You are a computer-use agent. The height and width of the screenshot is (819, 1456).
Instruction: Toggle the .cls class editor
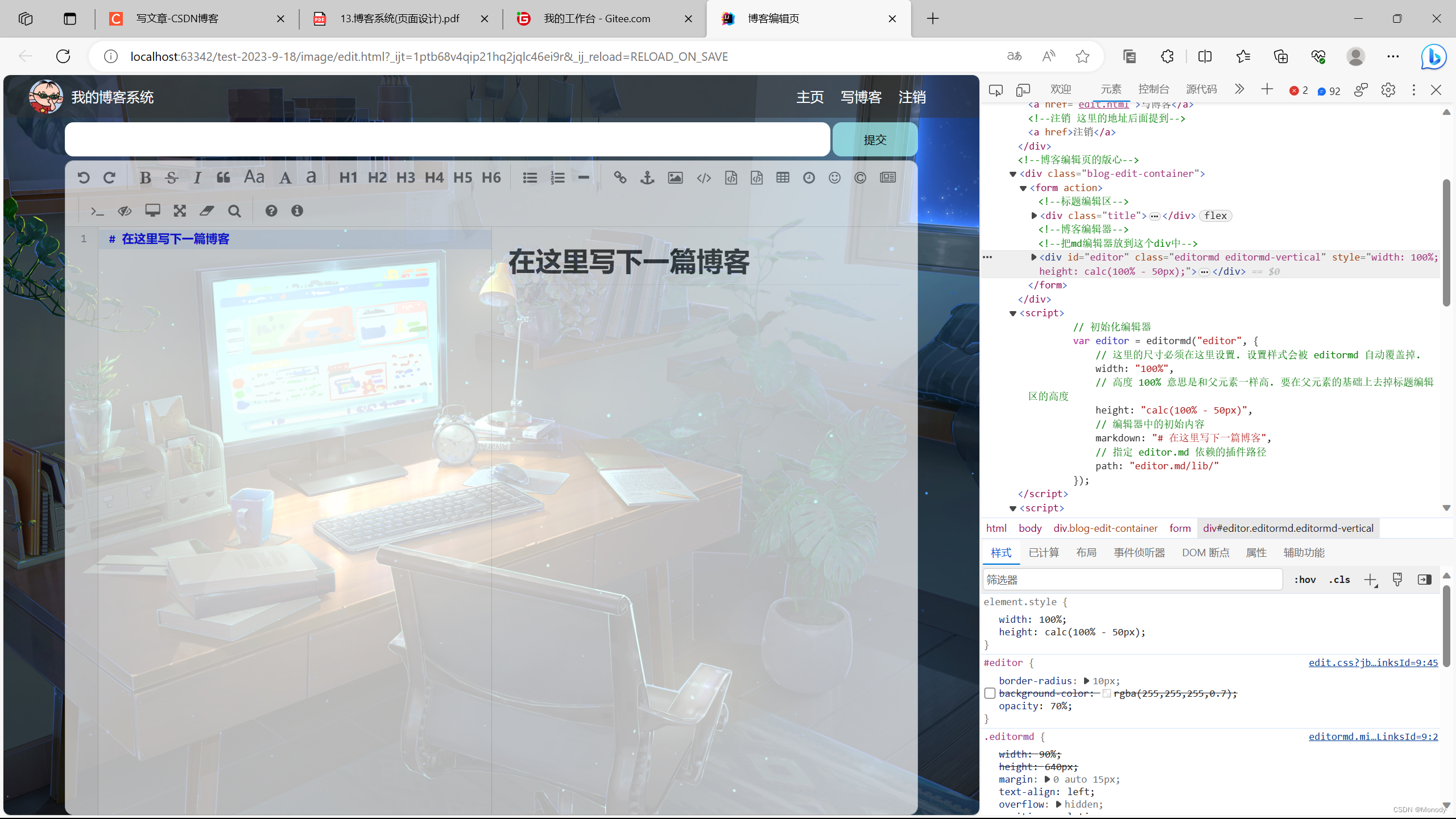pos(1339,580)
